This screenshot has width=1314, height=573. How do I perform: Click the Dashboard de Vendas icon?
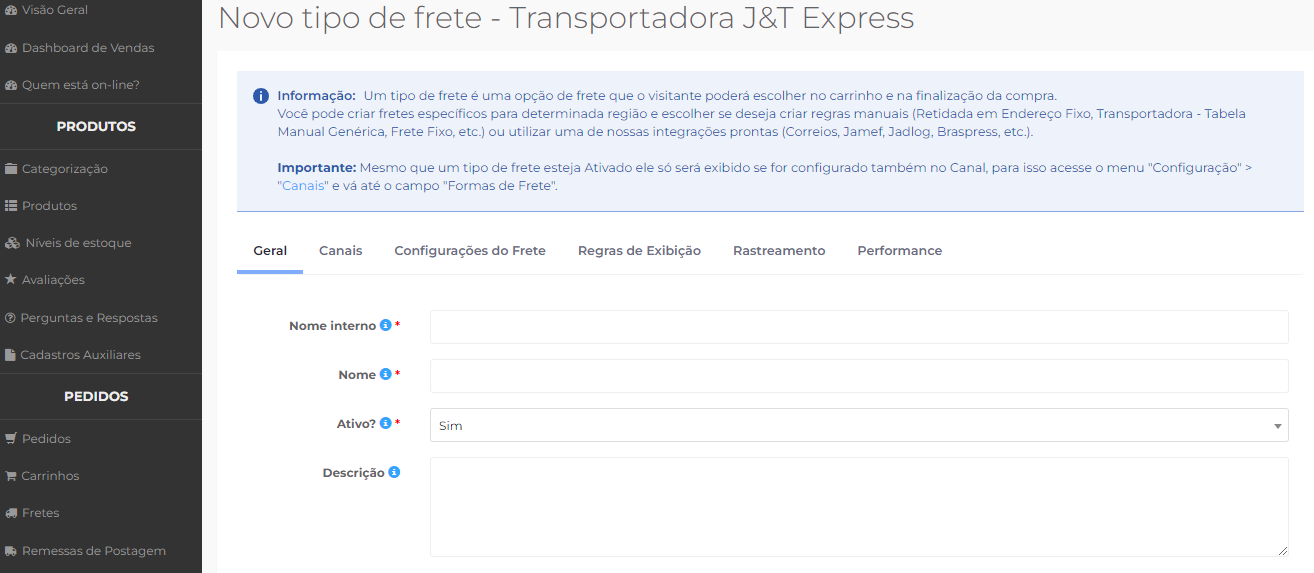click(x=11, y=48)
